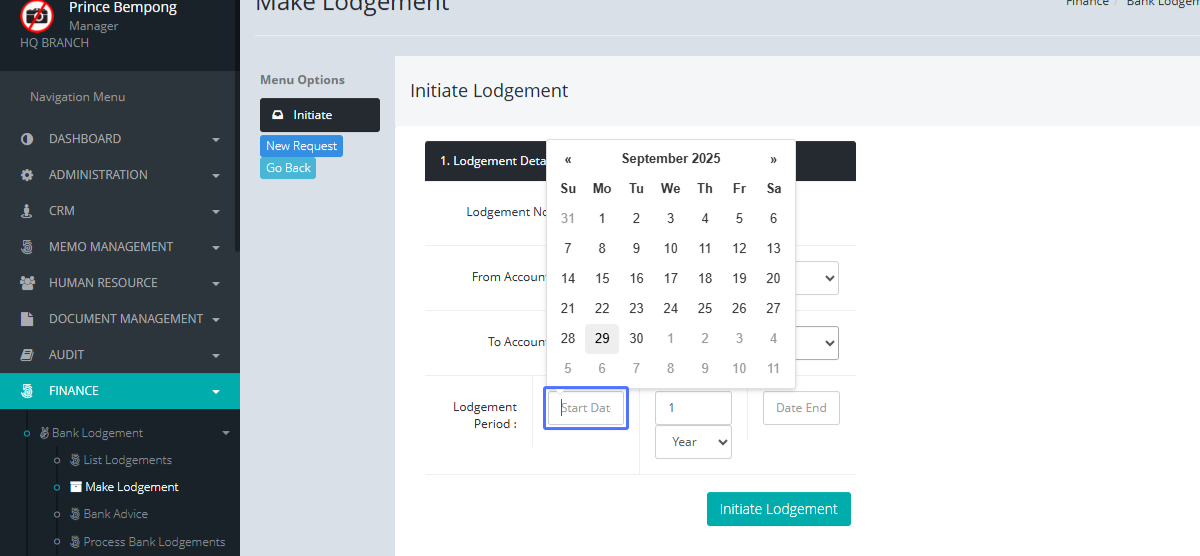Click the Dashboard icon in sidebar

[27, 139]
